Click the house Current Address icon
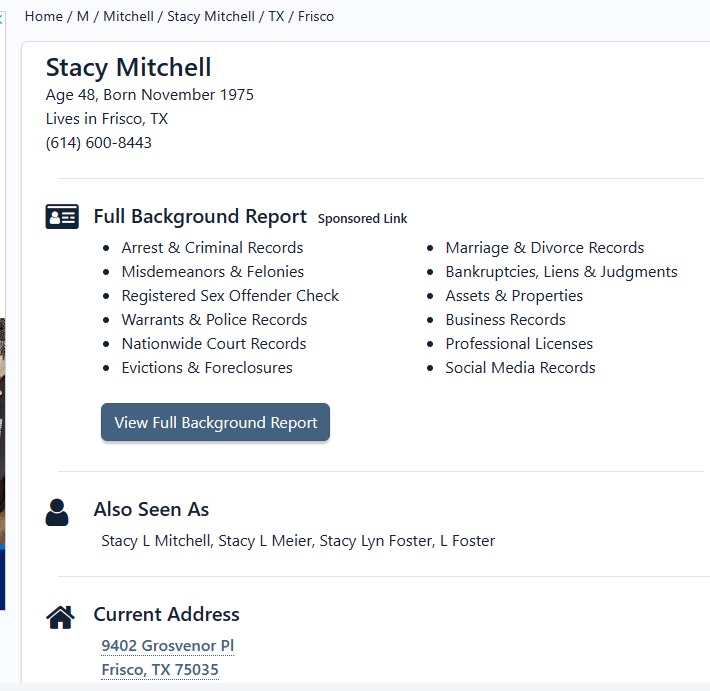Viewport: 710px width, 691px height. tap(60, 617)
